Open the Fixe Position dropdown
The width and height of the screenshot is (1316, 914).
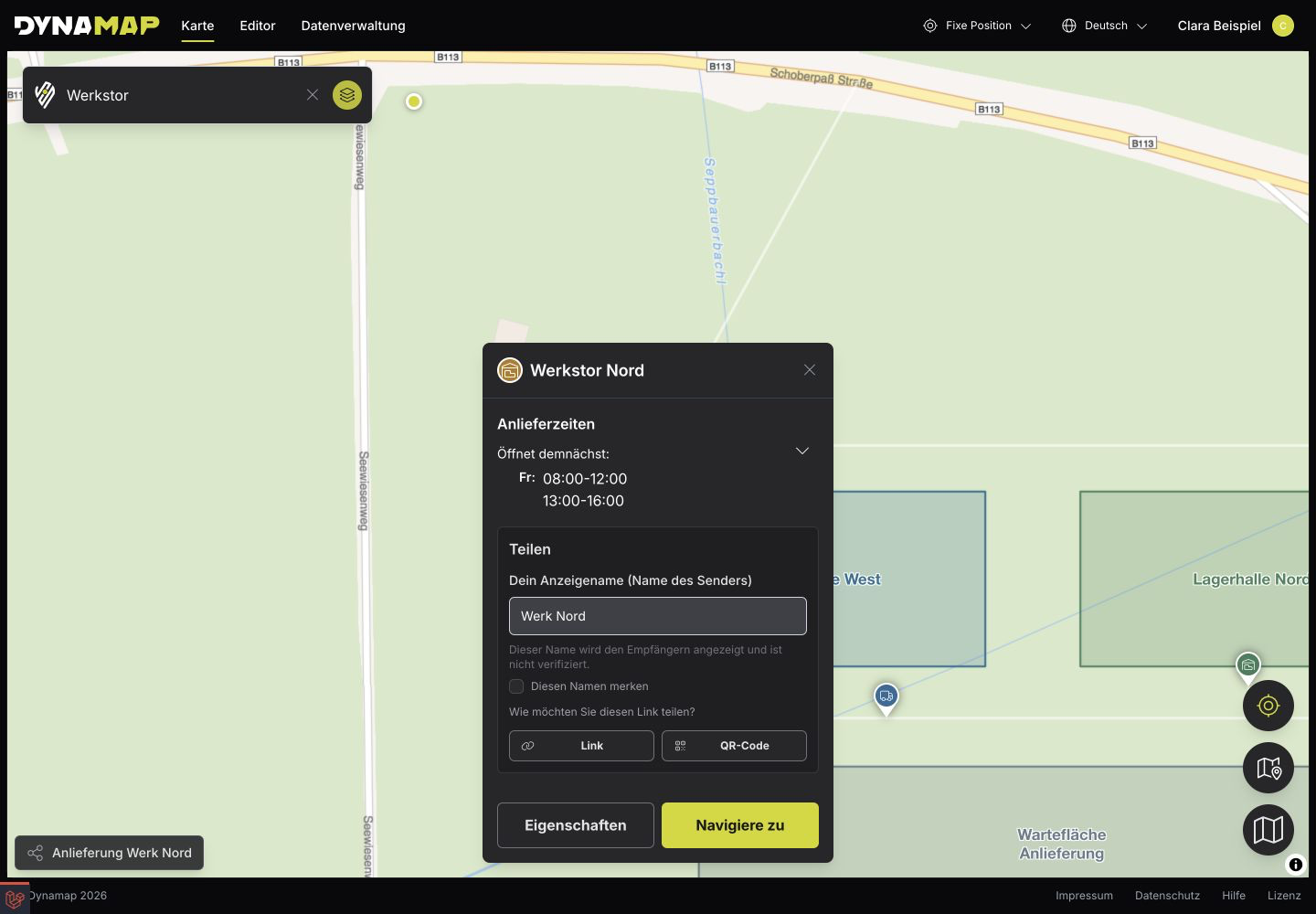[977, 26]
